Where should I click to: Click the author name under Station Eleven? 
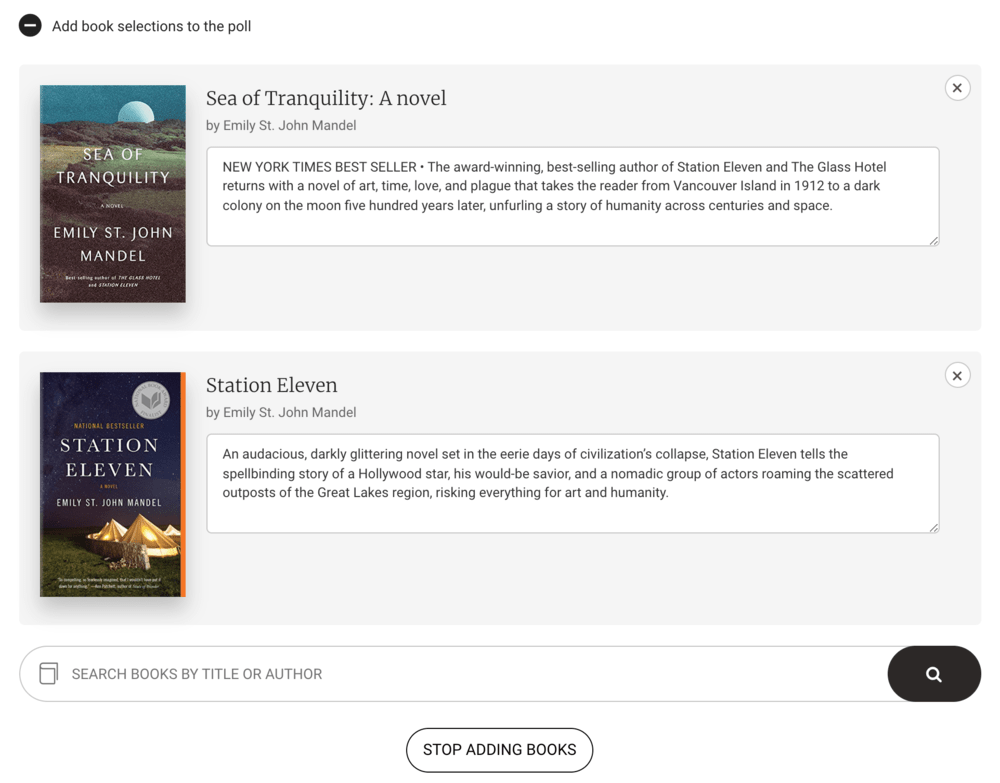[x=281, y=412]
